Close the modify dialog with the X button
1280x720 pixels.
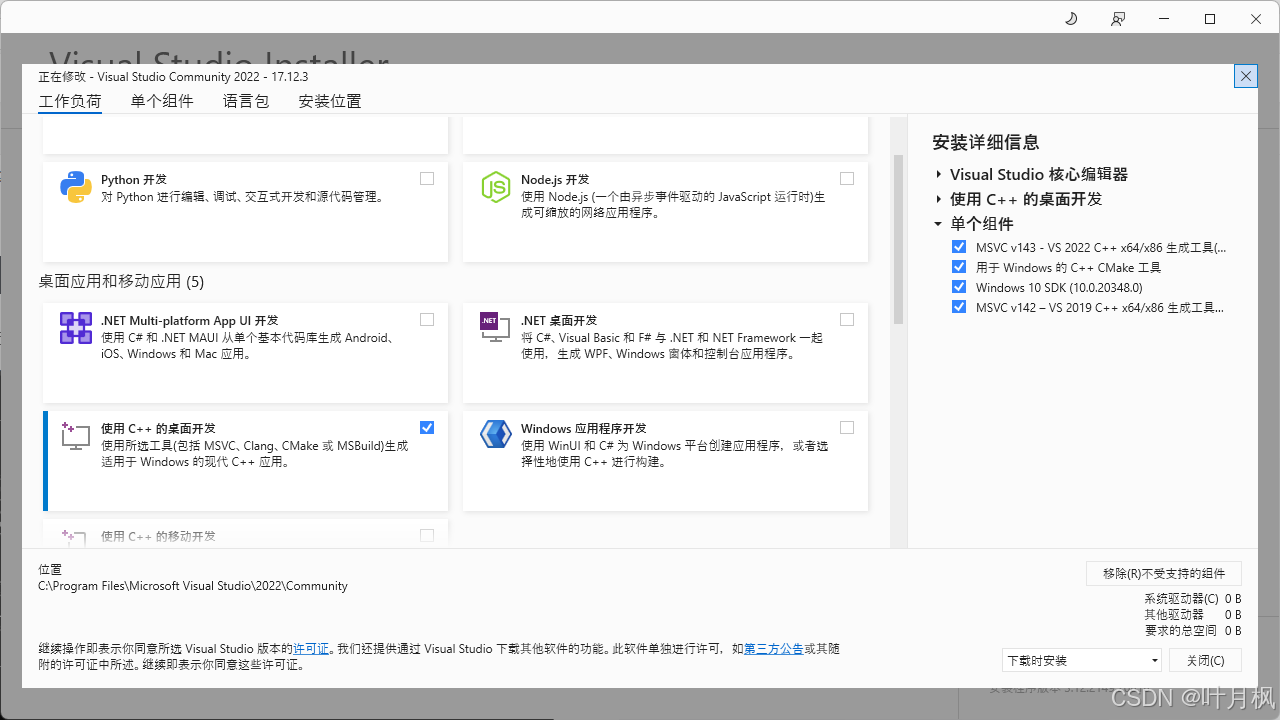pyautogui.click(x=1245, y=76)
